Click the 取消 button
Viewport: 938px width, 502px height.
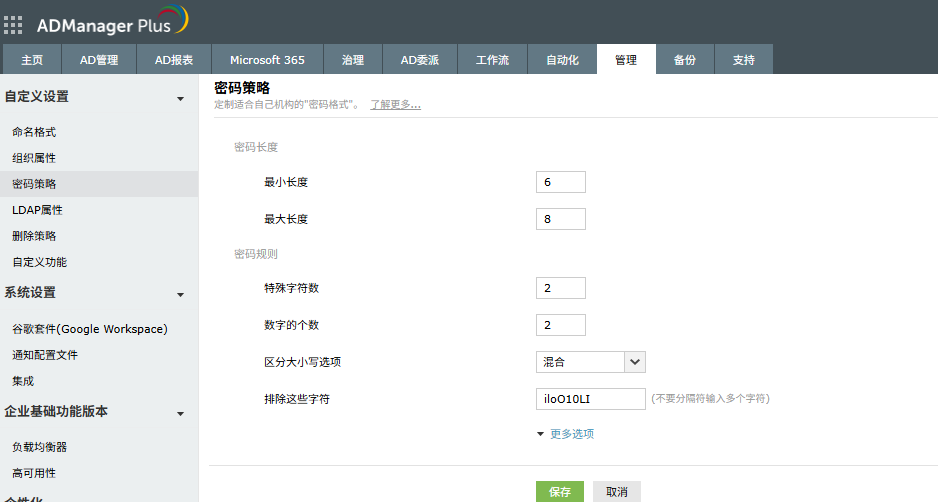click(x=617, y=492)
